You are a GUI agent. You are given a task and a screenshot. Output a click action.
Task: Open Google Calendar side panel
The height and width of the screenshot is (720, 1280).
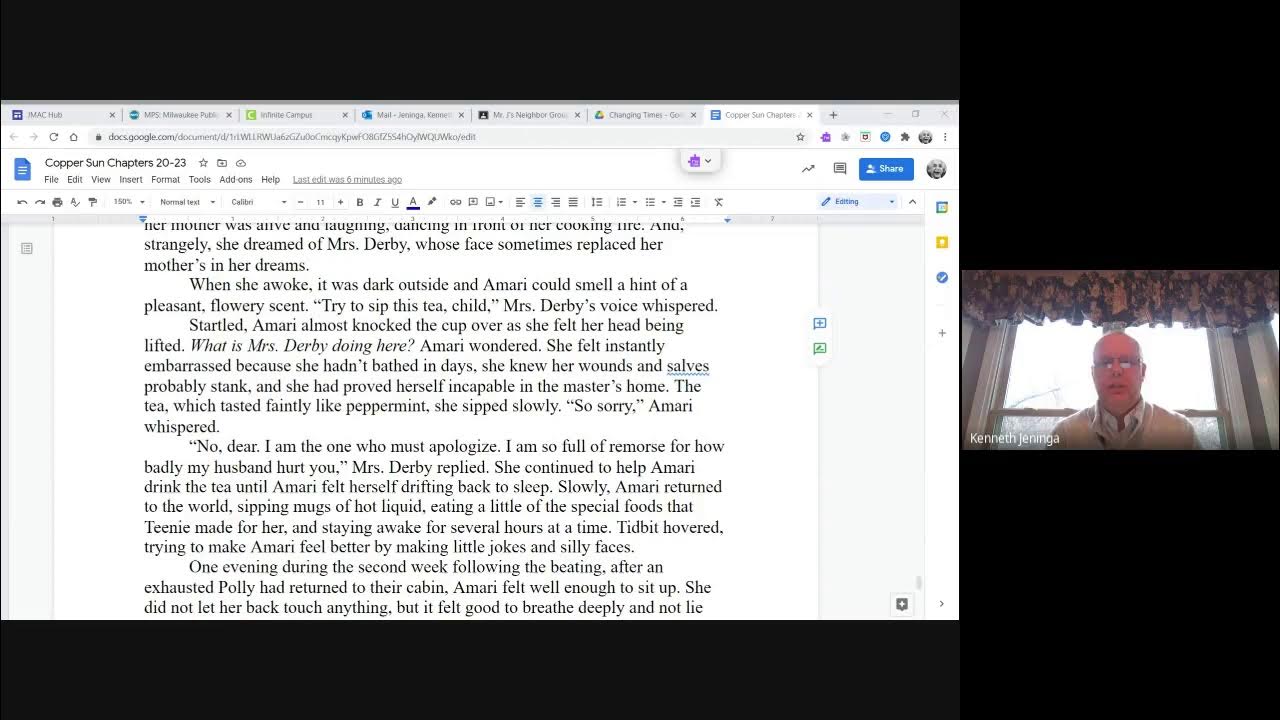pyautogui.click(x=942, y=207)
